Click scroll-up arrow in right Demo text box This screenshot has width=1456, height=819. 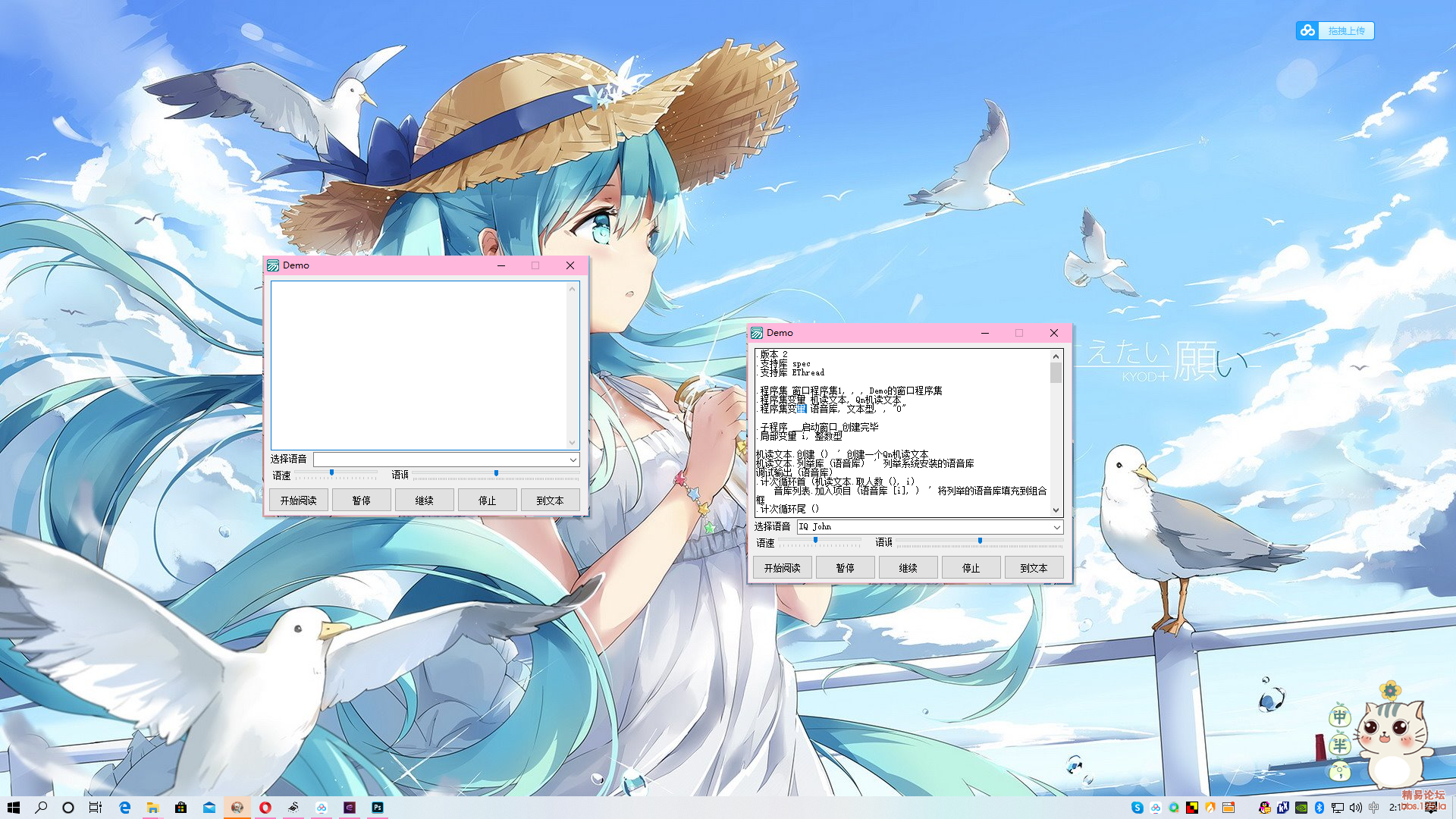(1056, 356)
